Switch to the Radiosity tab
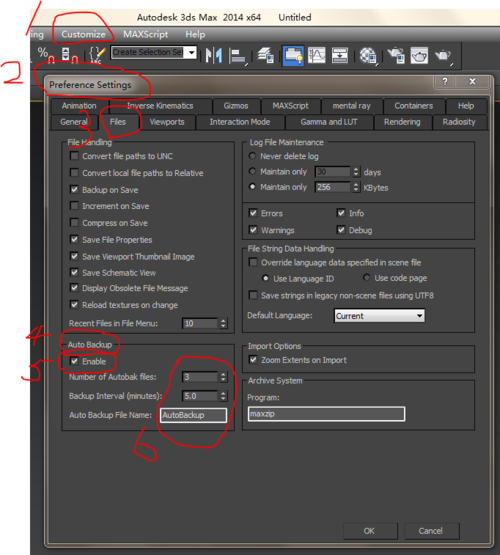Viewport: 500px width, 555px height. [459, 122]
